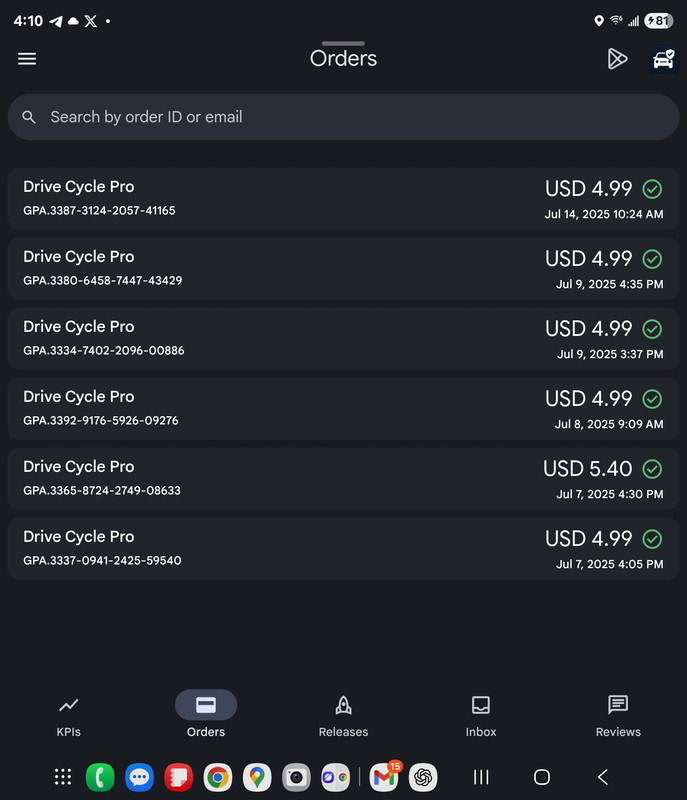Tap the Google Play Console logo icon
The image size is (687, 800).
[617, 59]
